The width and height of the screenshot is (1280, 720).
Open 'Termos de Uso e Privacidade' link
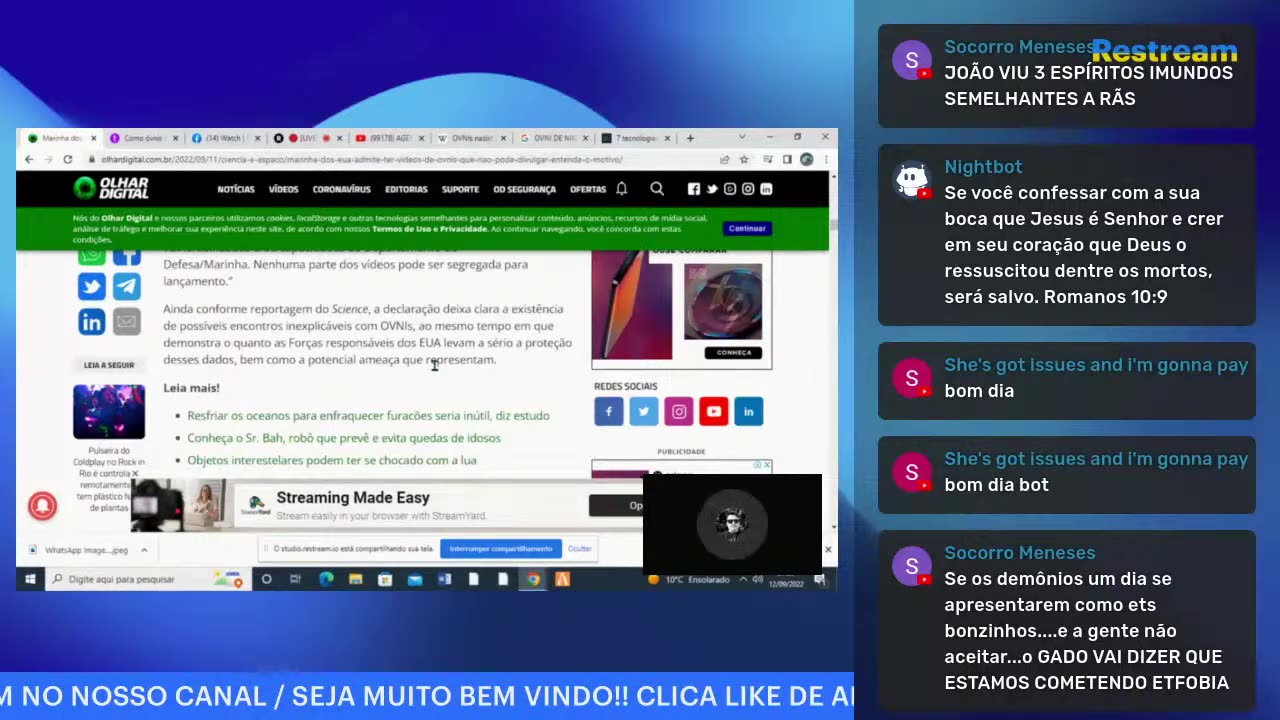tap(430, 229)
